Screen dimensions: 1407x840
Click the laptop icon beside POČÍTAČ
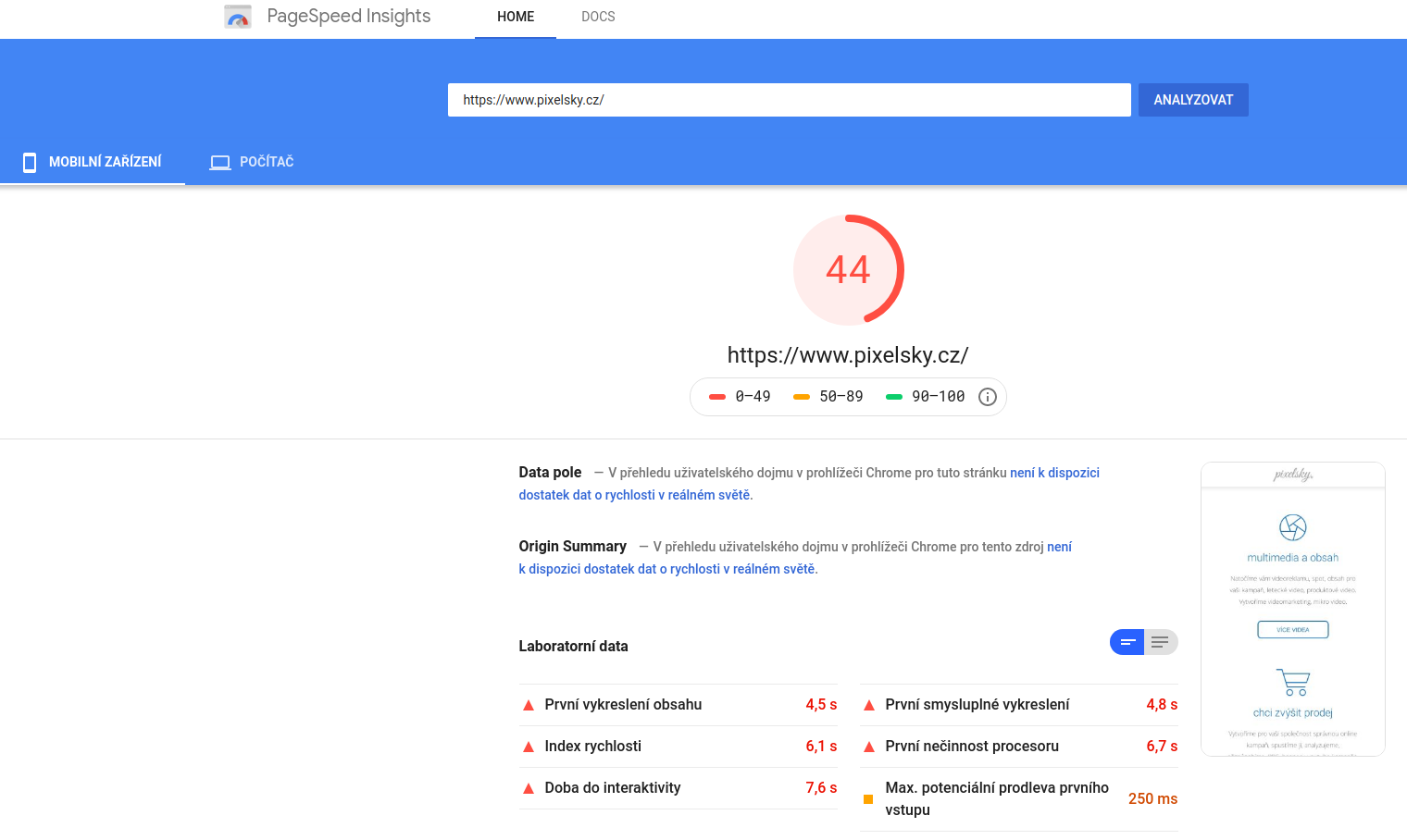tap(220, 162)
